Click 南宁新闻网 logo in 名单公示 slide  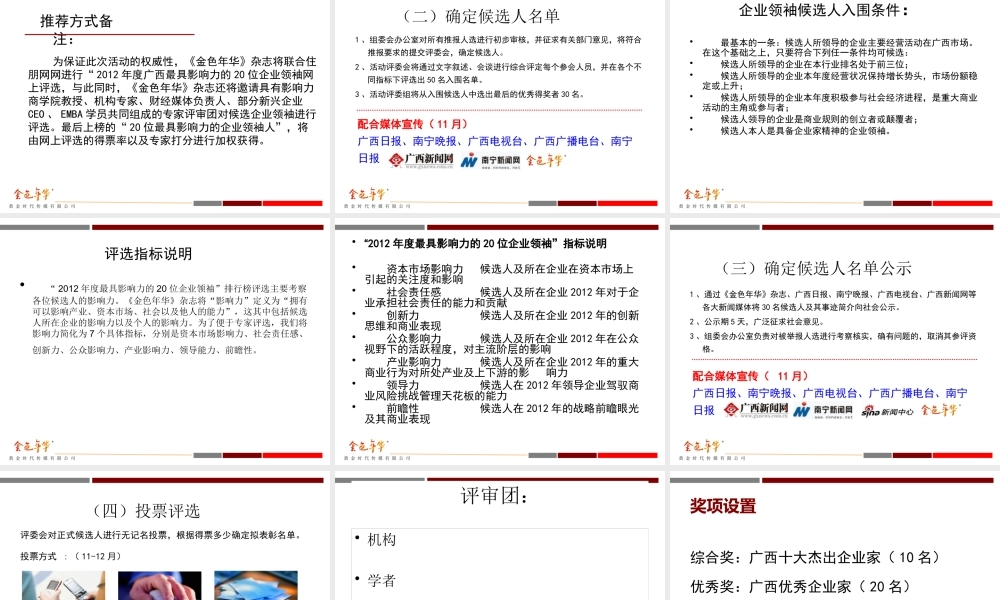click(x=824, y=410)
